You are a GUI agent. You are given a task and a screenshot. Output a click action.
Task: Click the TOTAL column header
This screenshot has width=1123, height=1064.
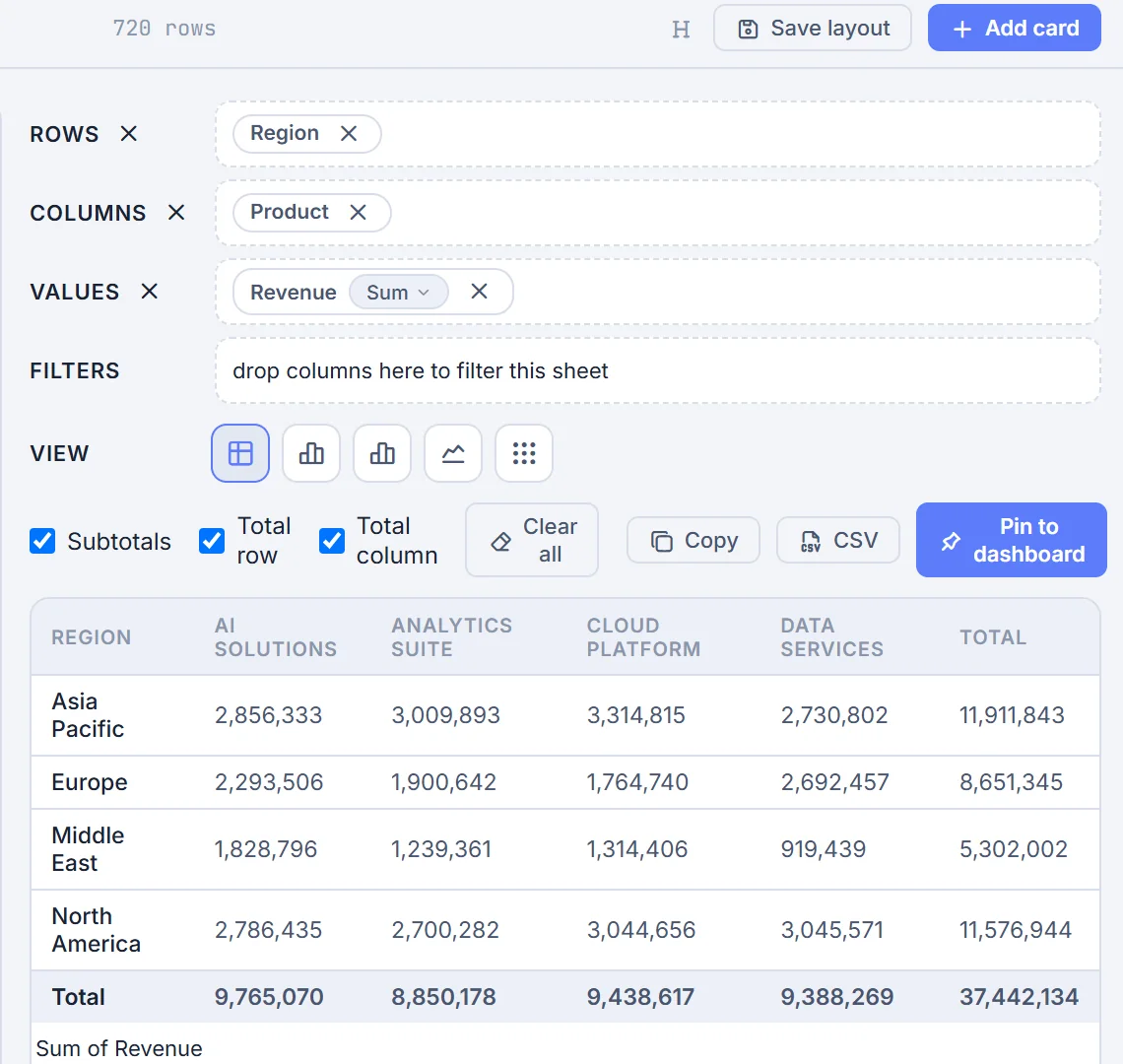tap(993, 637)
